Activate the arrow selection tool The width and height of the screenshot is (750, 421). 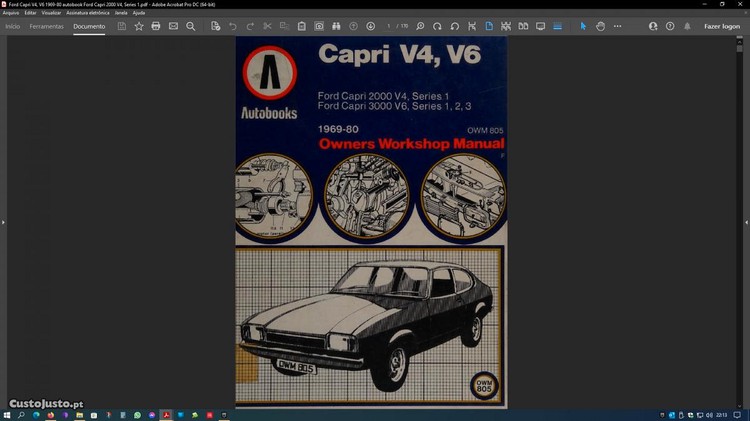click(x=584, y=26)
